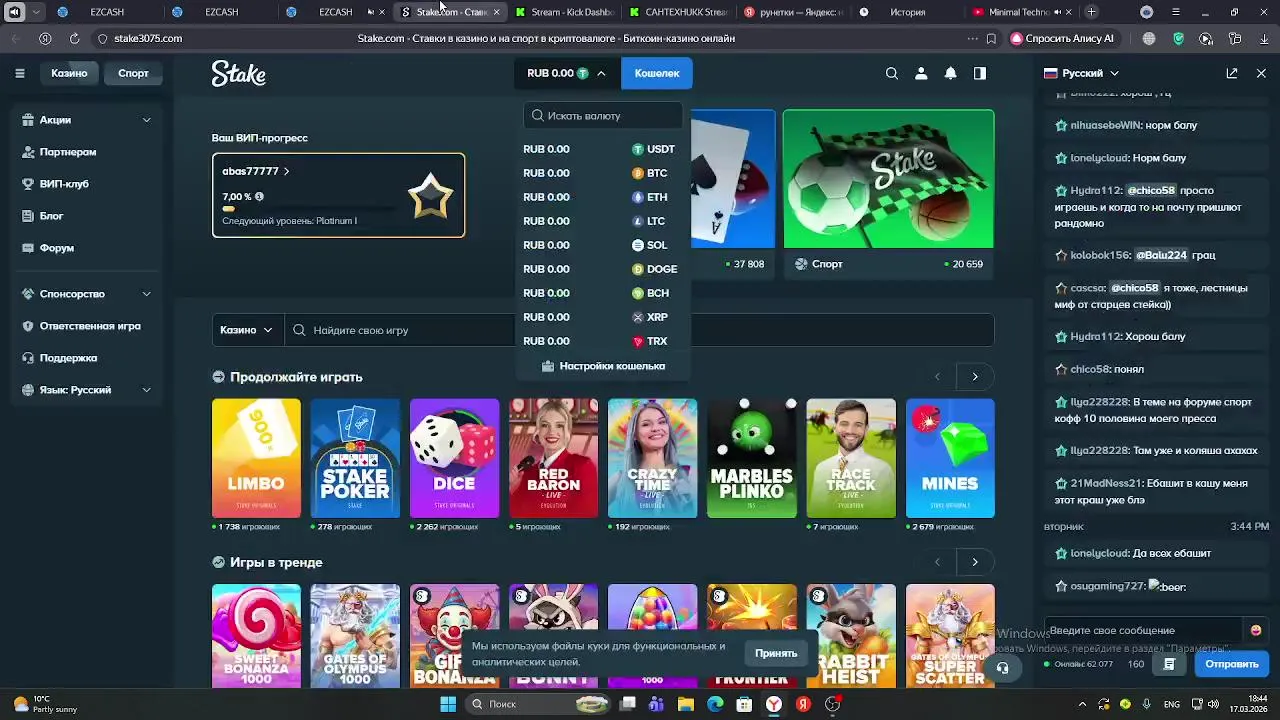Close the chat panel X icon
Viewport: 1280px width, 720px height.
point(1261,73)
